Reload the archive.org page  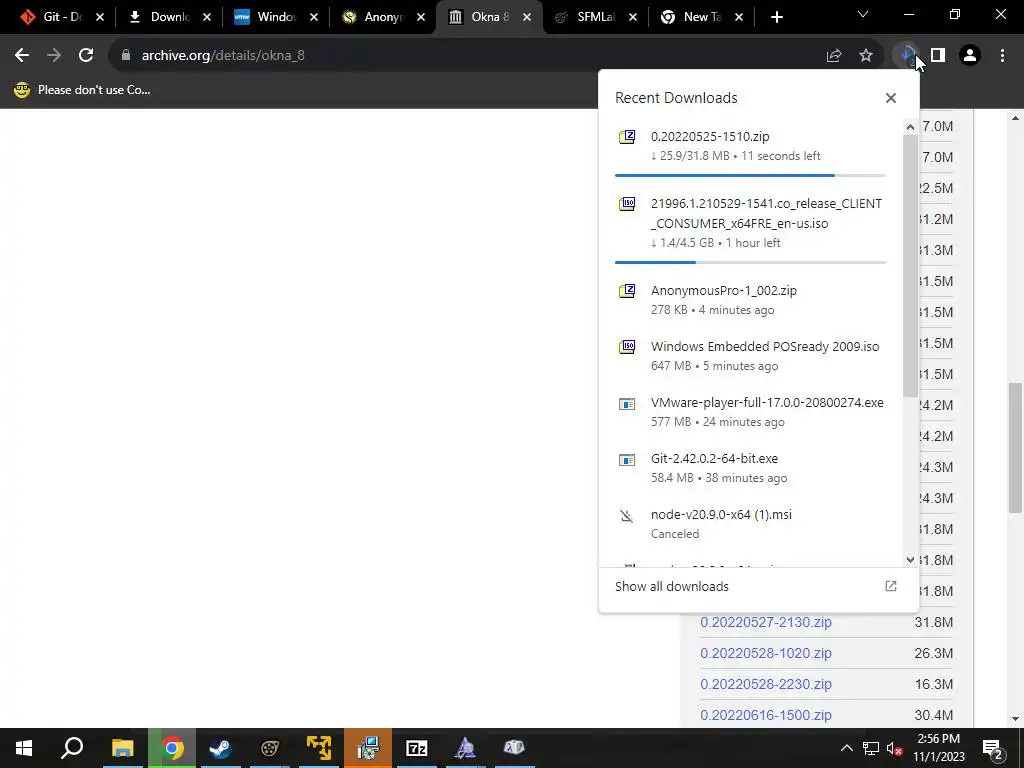[x=86, y=56]
